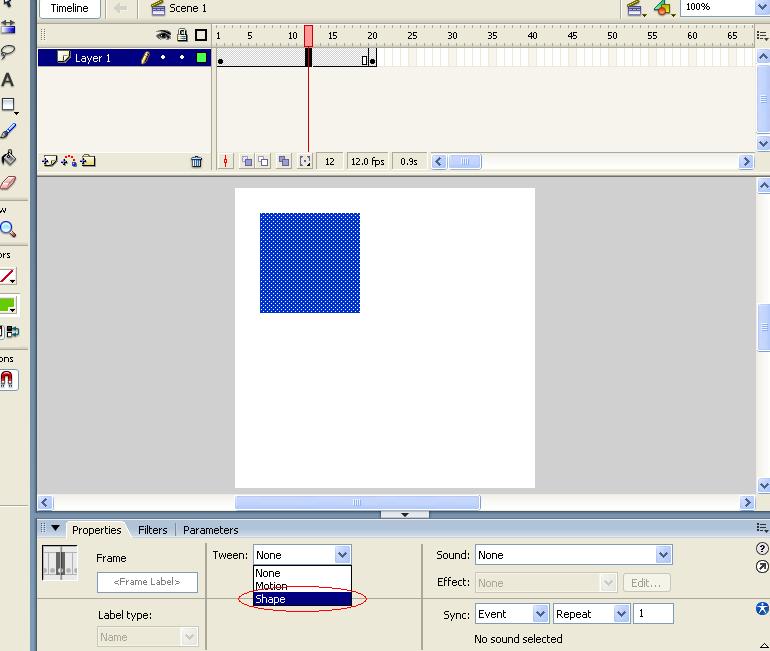Collapse the Properties panel triangle
The height and width of the screenshot is (651, 770).
(x=55, y=528)
